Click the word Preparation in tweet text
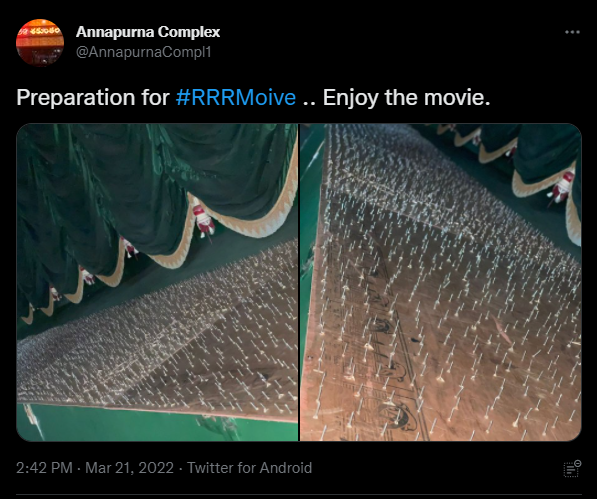This screenshot has width=597, height=499. click(76, 97)
